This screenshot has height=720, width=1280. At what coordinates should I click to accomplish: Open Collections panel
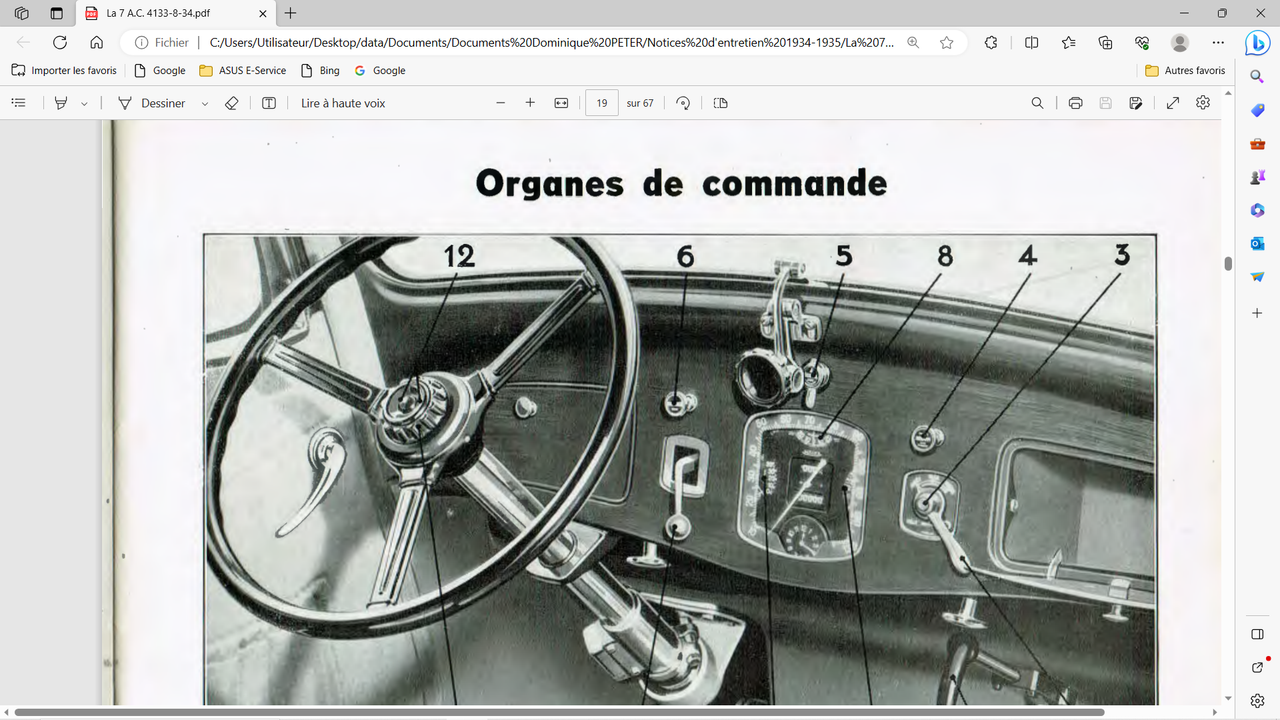1105,42
